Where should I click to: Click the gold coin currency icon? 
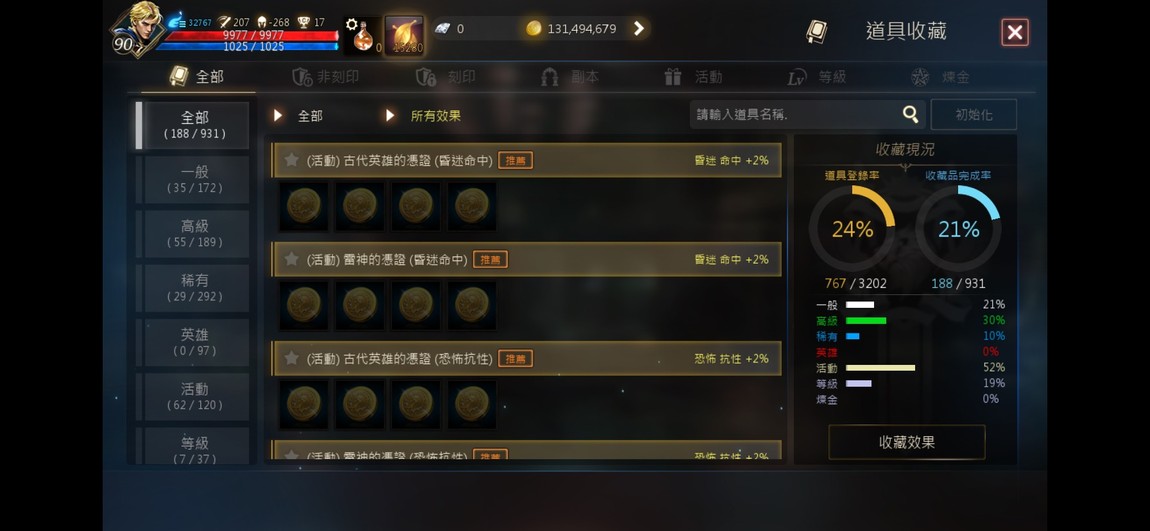tap(534, 29)
